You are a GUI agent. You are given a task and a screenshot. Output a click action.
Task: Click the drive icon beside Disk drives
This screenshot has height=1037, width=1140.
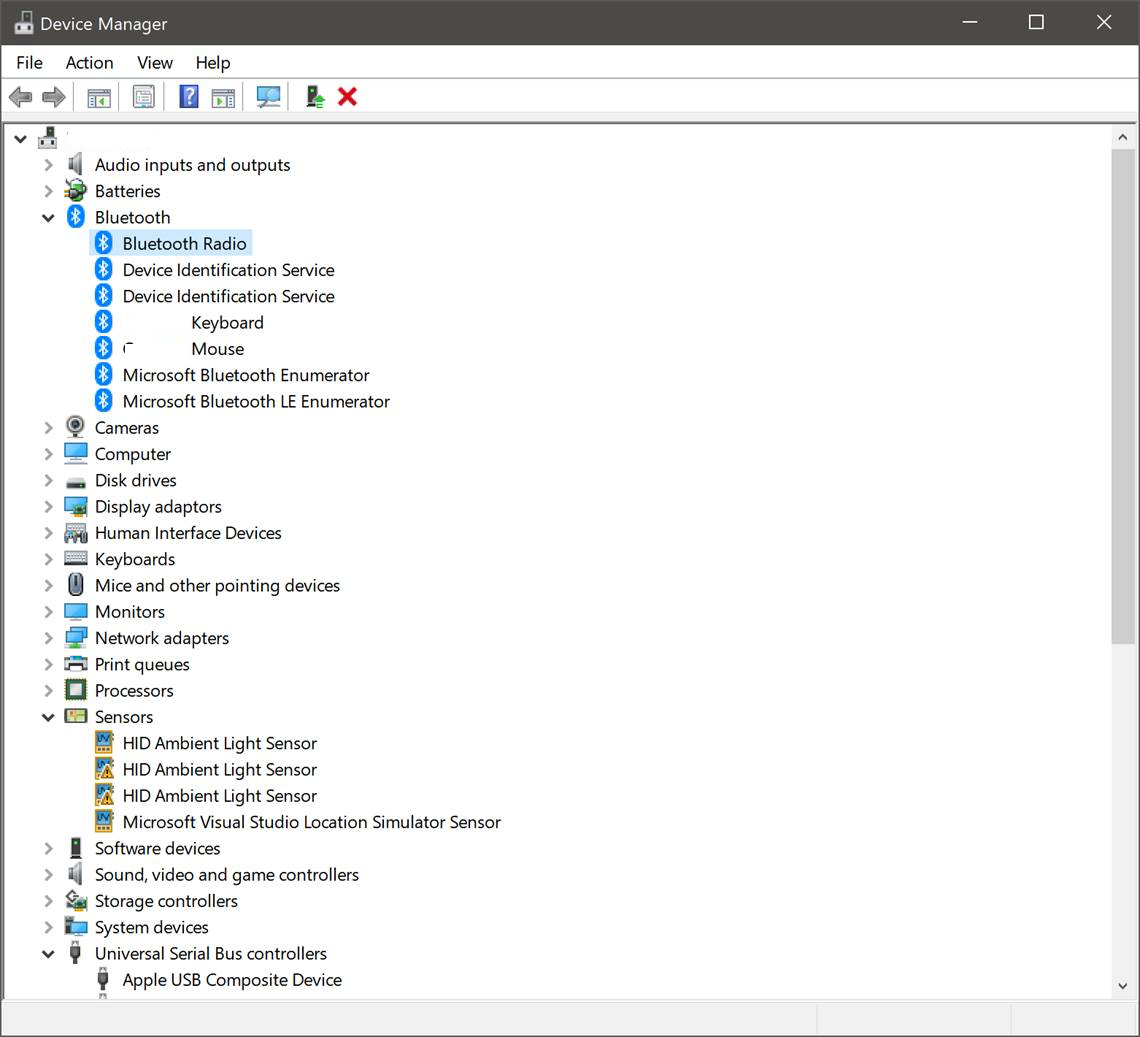[76, 482]
